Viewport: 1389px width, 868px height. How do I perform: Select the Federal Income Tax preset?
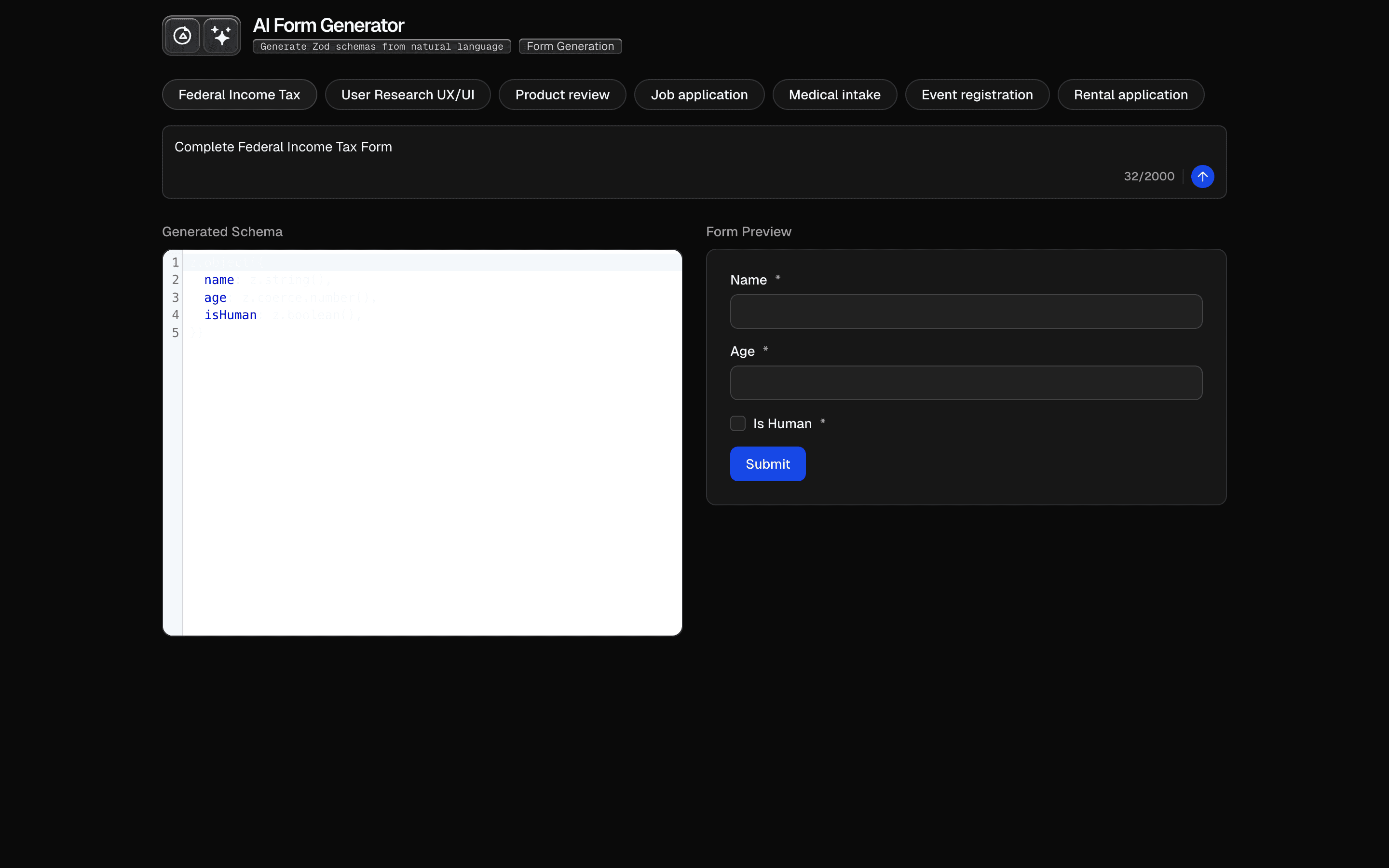click(239, 94)
